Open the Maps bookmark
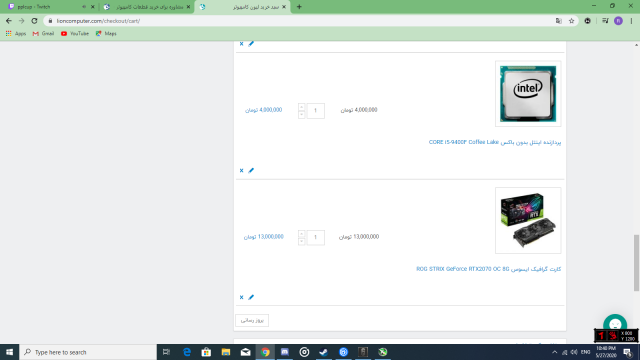The image size is (640, 360). (x=106, y=33)
